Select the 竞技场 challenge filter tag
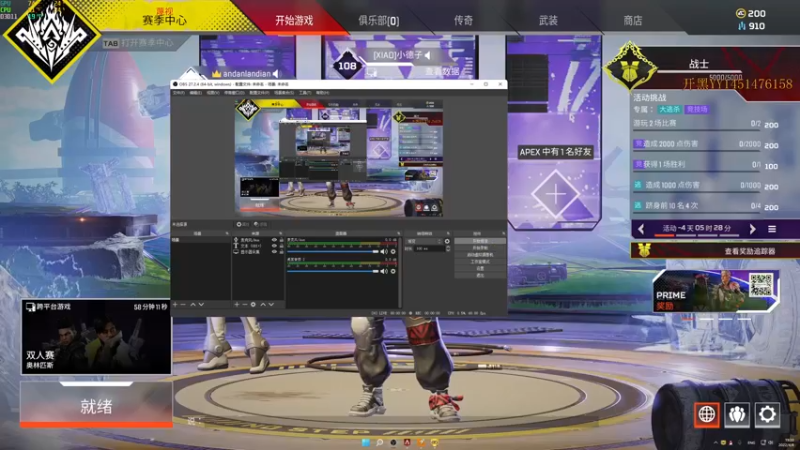The image size is (800, 450). 696,109
